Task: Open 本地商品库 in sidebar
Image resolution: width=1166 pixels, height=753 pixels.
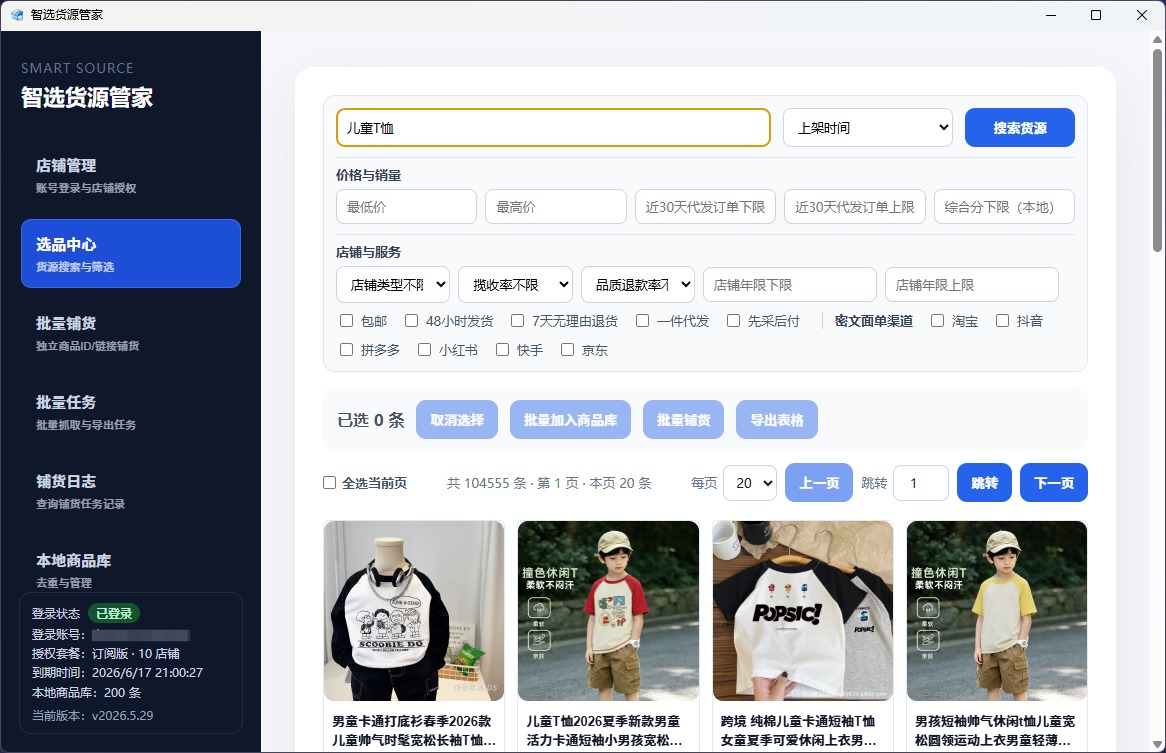Action: point(131,569)
